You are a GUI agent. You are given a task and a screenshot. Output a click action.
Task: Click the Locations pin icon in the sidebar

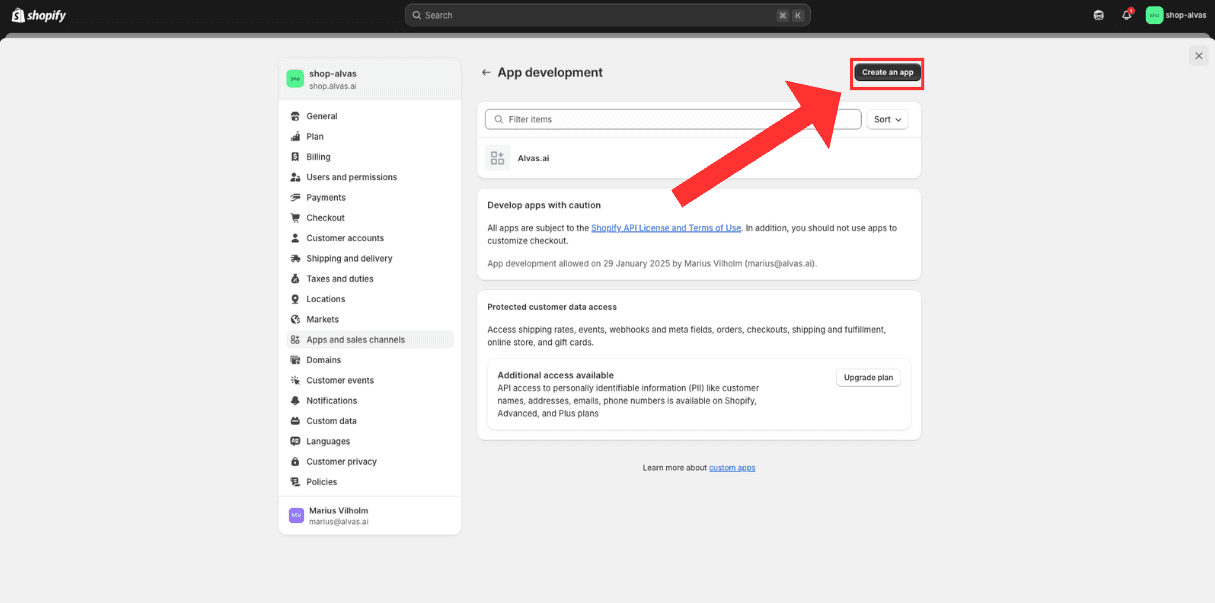coord(295,299)
